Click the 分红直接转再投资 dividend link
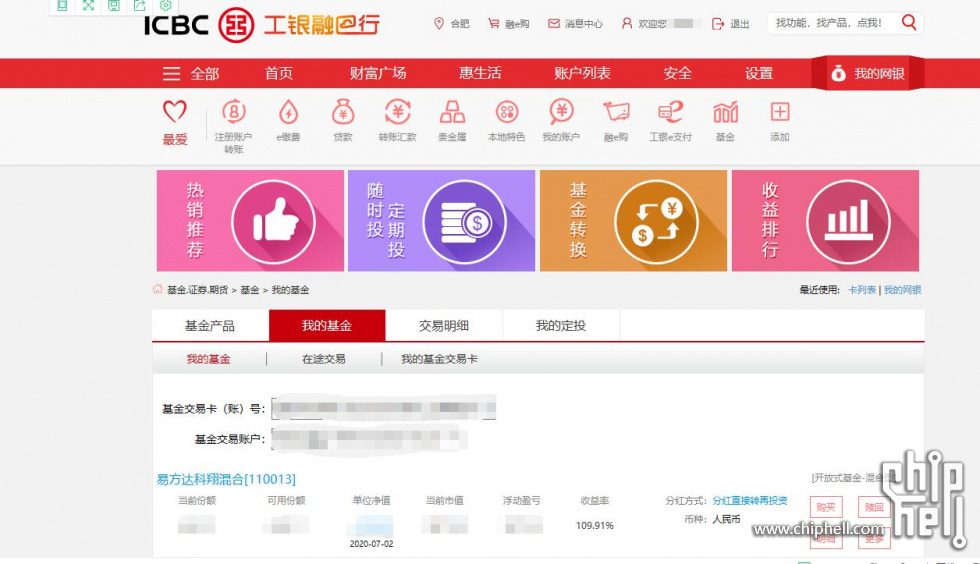980x564 pixels. point(750,501)
